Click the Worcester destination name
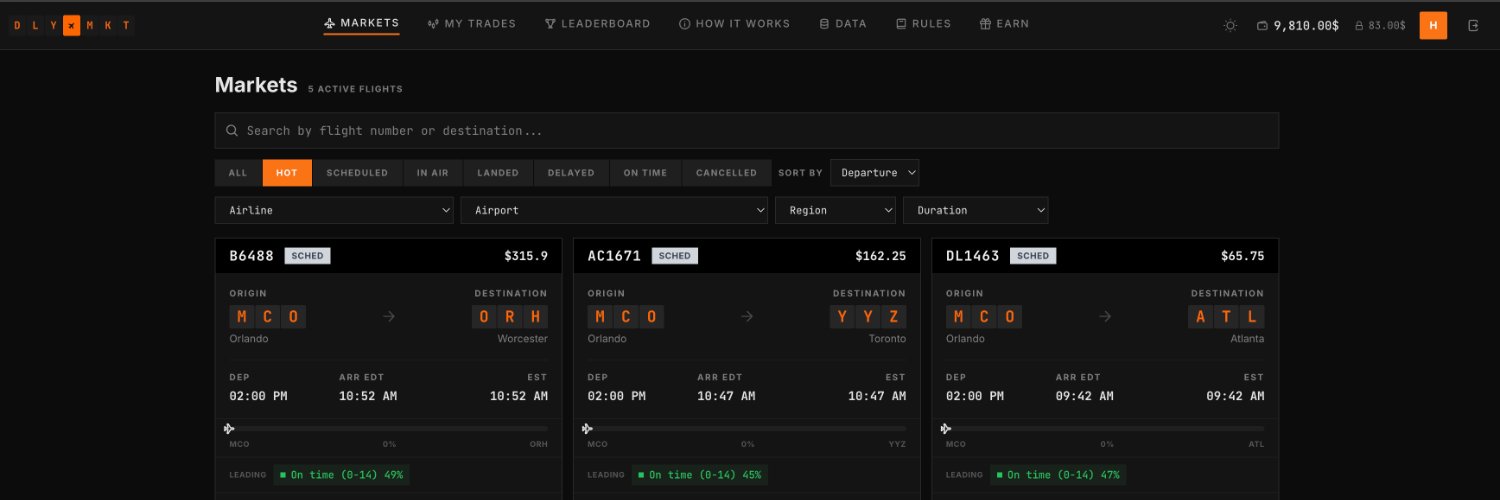Image resolution: width=1500 pixels, height=500 pixels. tap(523, 339)
